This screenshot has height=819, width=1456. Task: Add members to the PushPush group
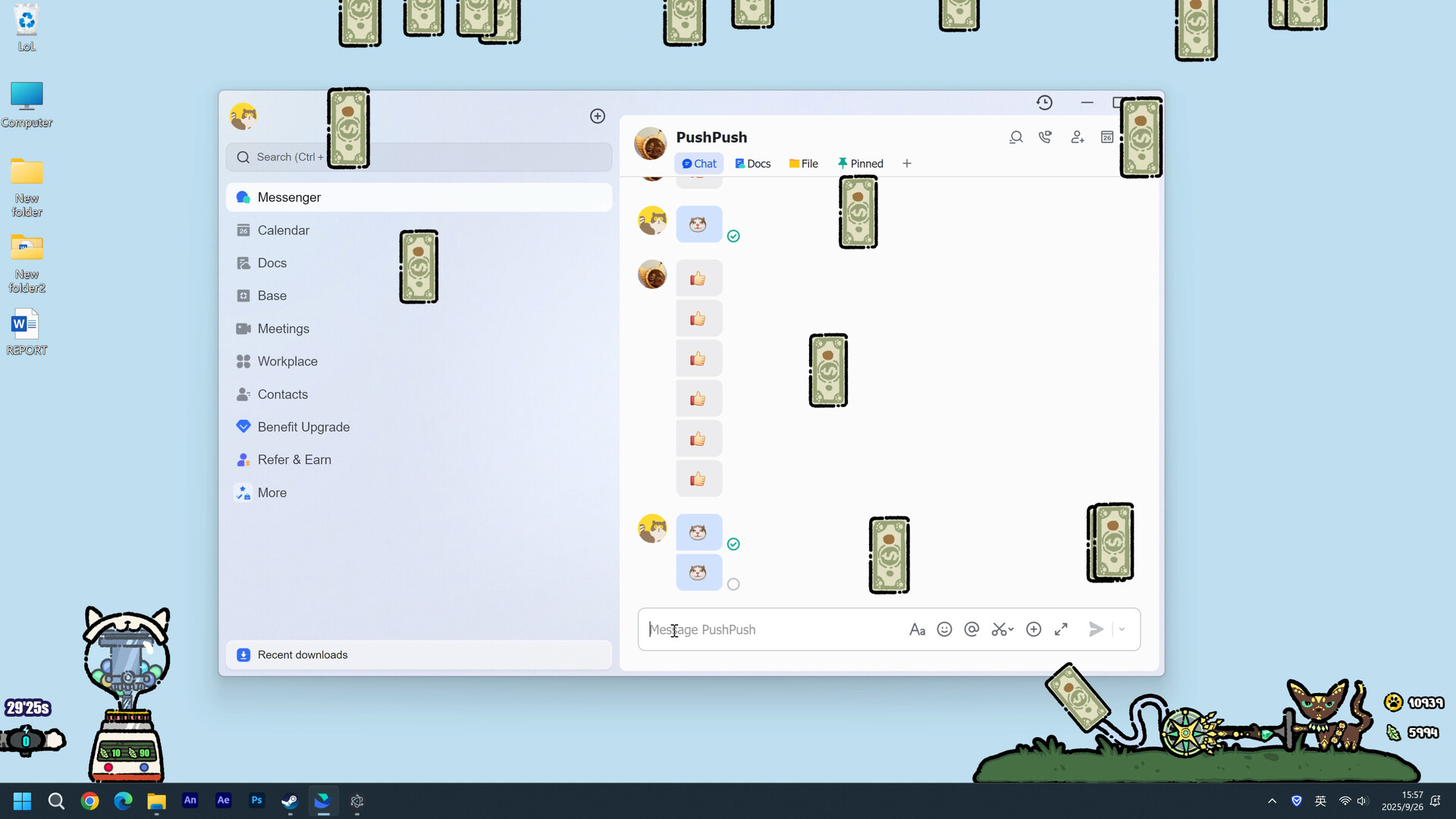[1077, 137]
